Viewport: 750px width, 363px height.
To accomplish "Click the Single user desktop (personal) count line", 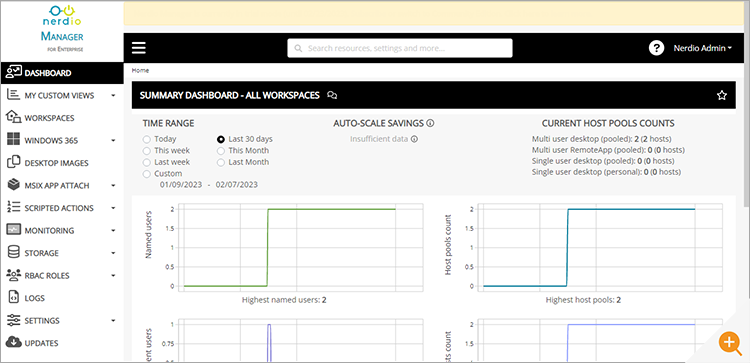I will [x=607, y=172].
